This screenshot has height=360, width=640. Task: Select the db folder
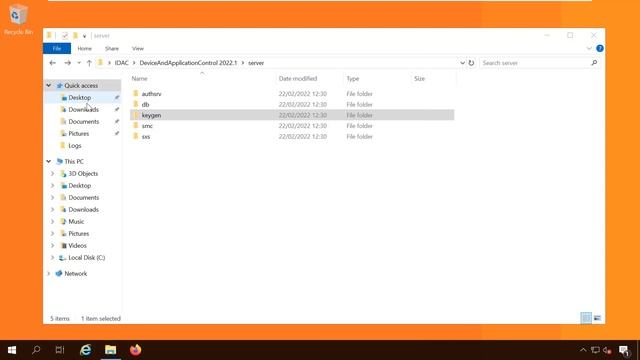[292, 104]
